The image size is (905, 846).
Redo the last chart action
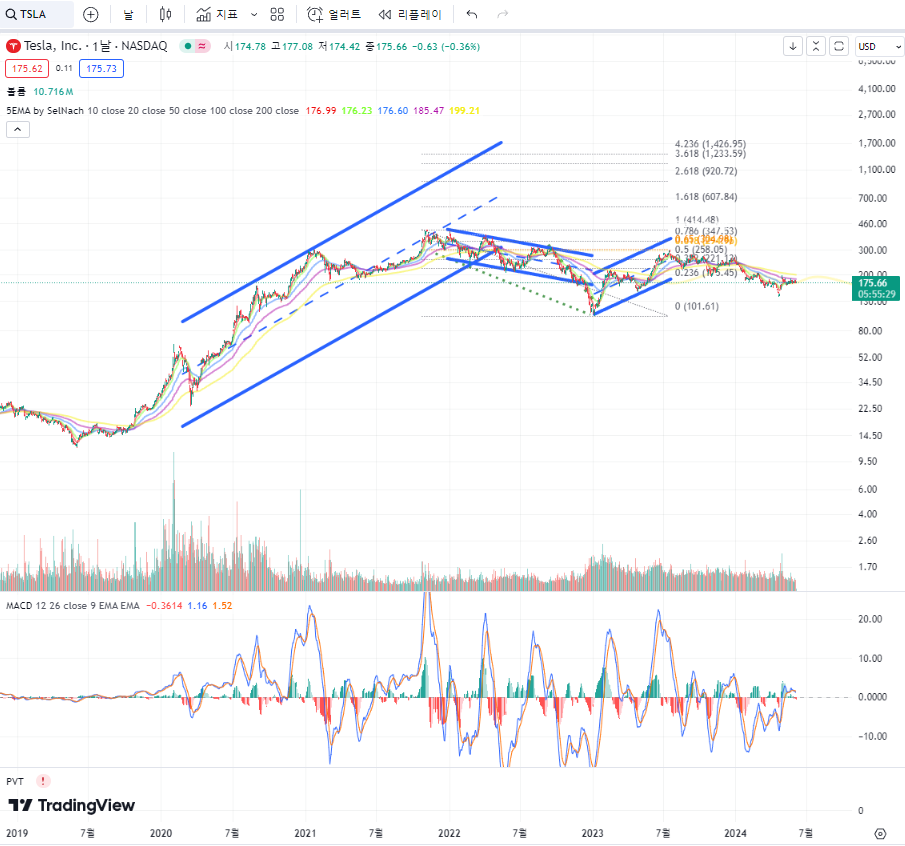(503, 14)
